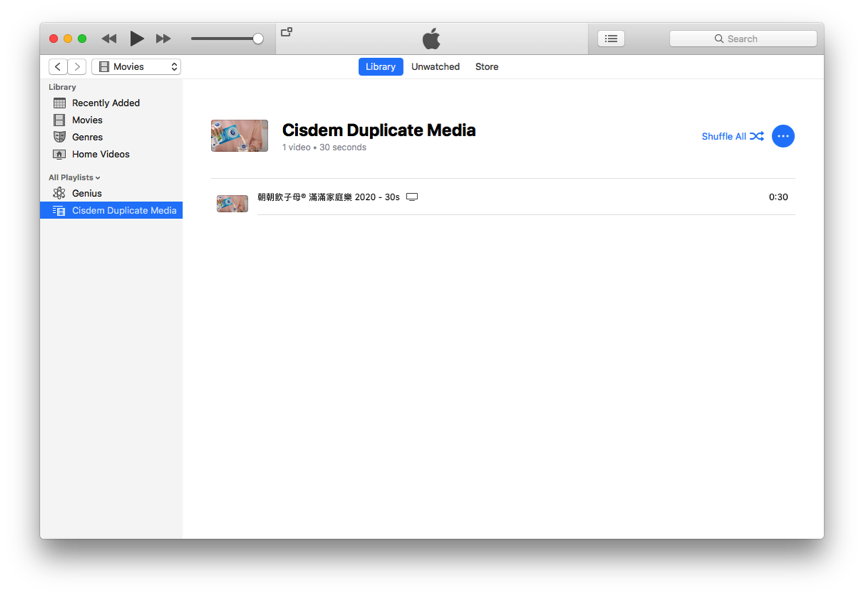
Task: Open the Up Next list button
Action: [x=611, y=39]
